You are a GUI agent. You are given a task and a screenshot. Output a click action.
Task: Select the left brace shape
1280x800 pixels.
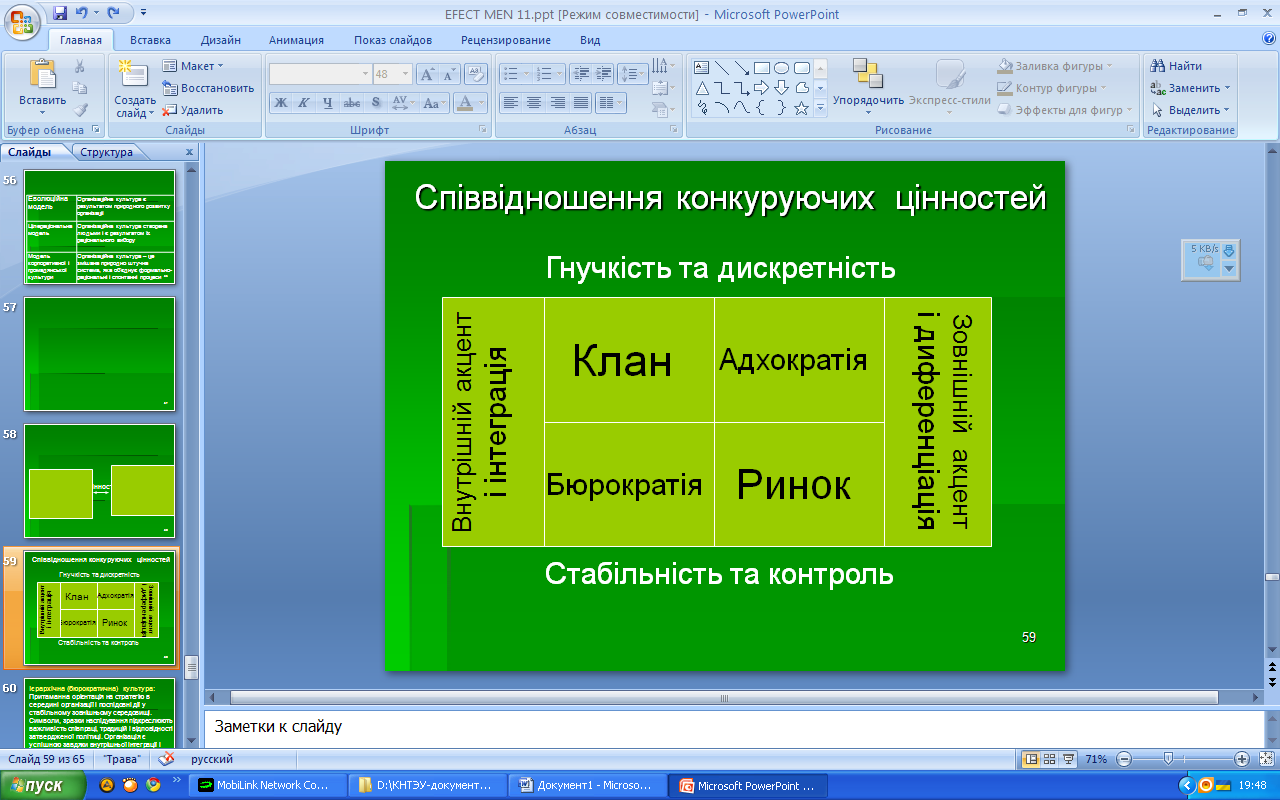click(x=762, y=108)
